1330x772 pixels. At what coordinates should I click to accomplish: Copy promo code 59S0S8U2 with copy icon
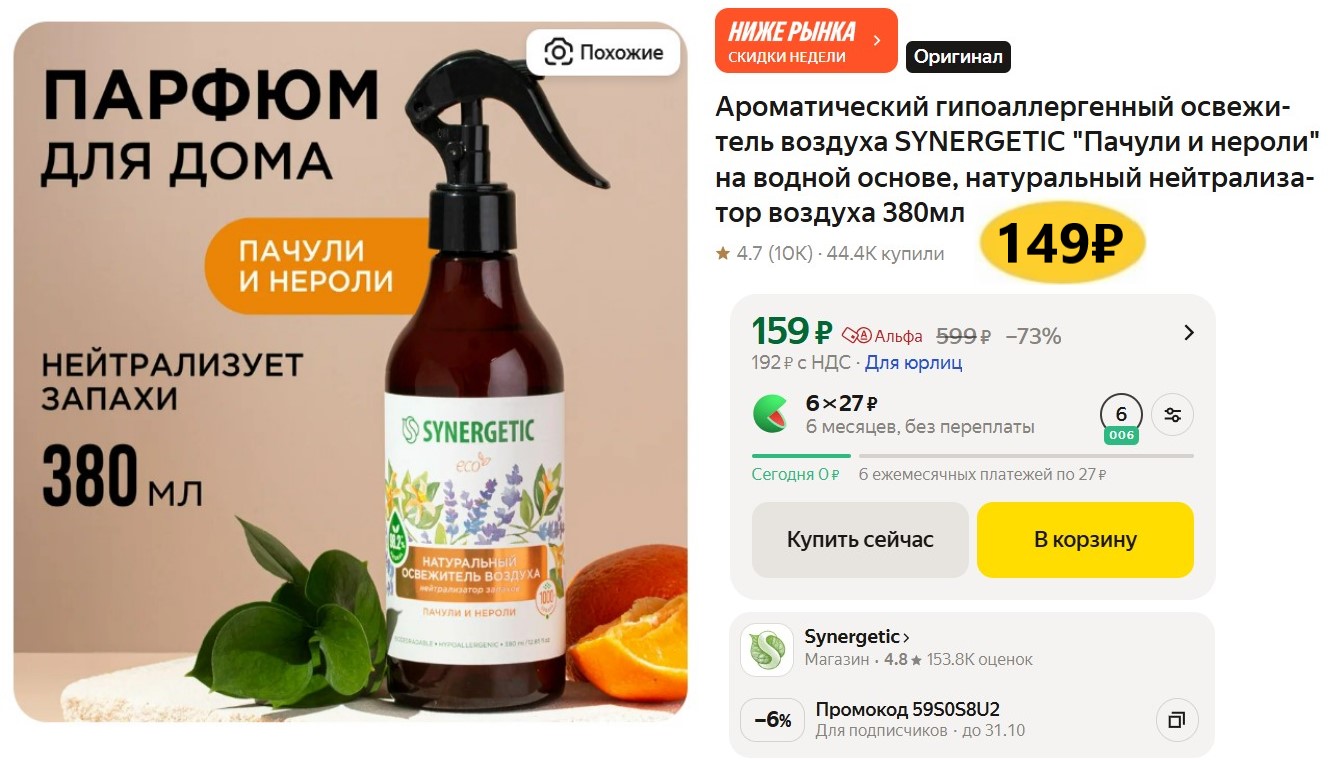coord(1177,720)
